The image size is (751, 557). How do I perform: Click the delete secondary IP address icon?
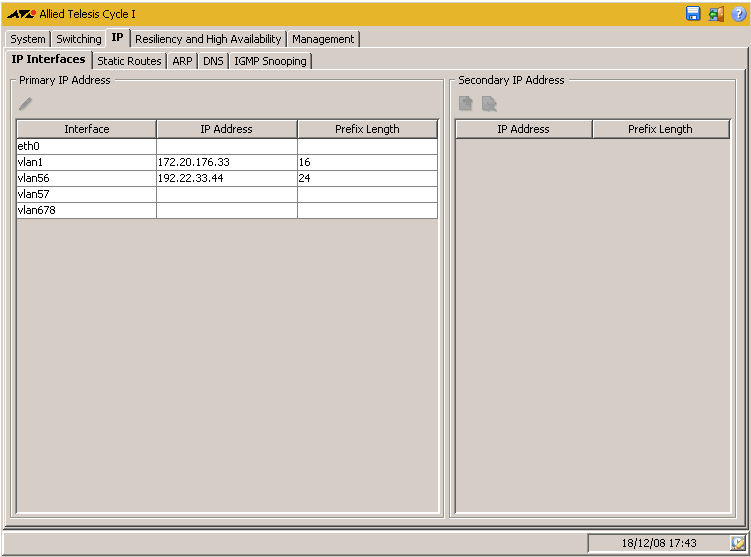pyautogui.click(x=489, y=103)
